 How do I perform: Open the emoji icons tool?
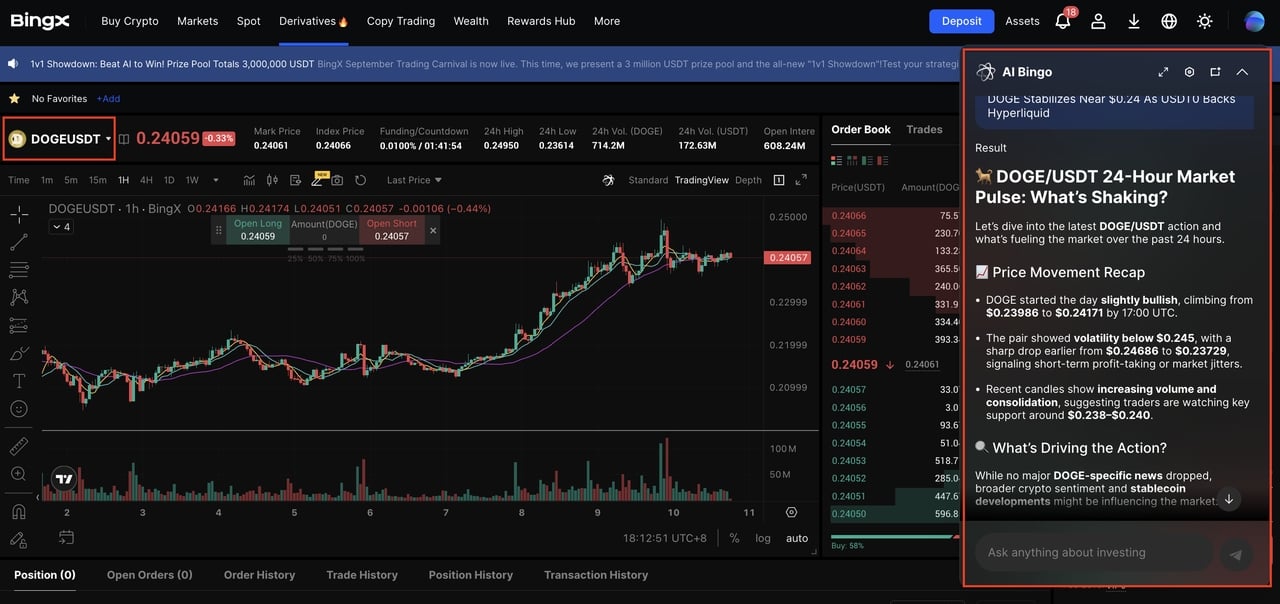point(18,409)
